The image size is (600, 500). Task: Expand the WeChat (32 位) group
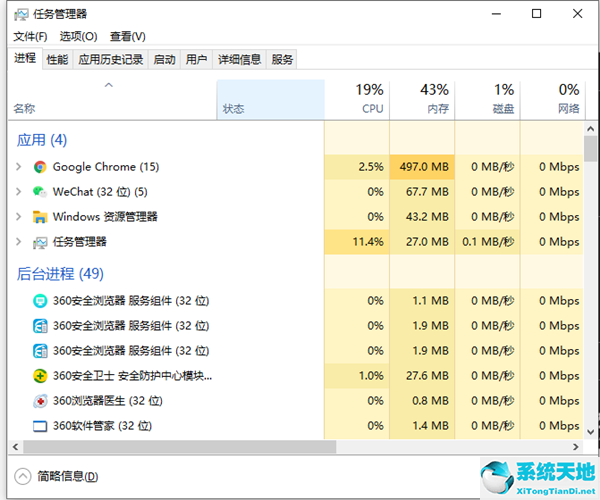[x=18, y=192]
